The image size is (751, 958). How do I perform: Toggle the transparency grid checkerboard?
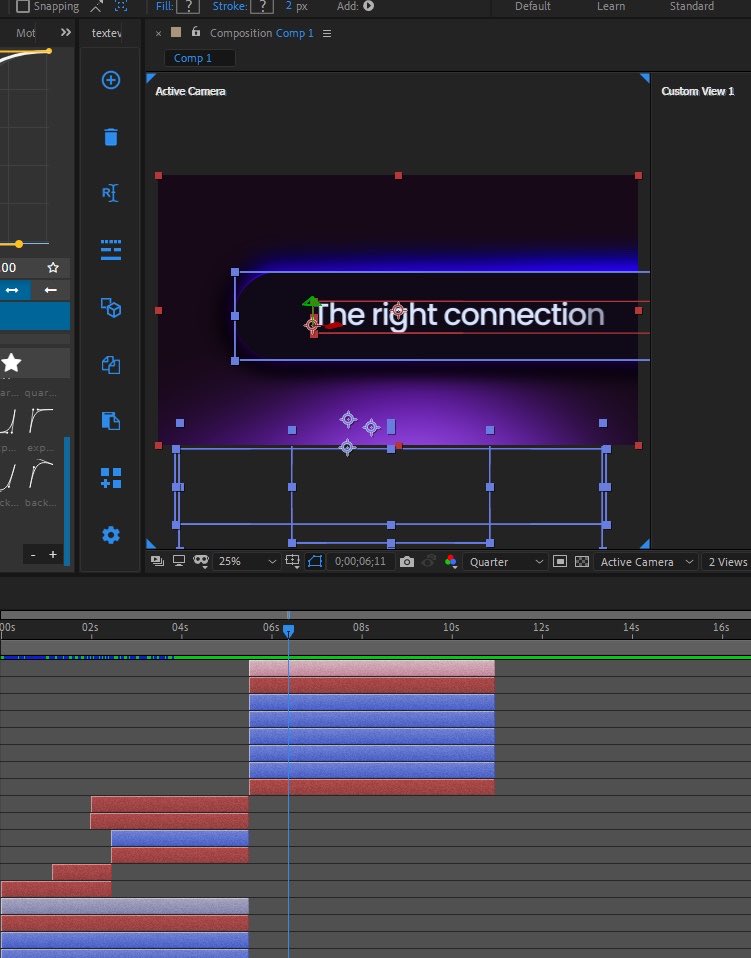click(582, 561)
